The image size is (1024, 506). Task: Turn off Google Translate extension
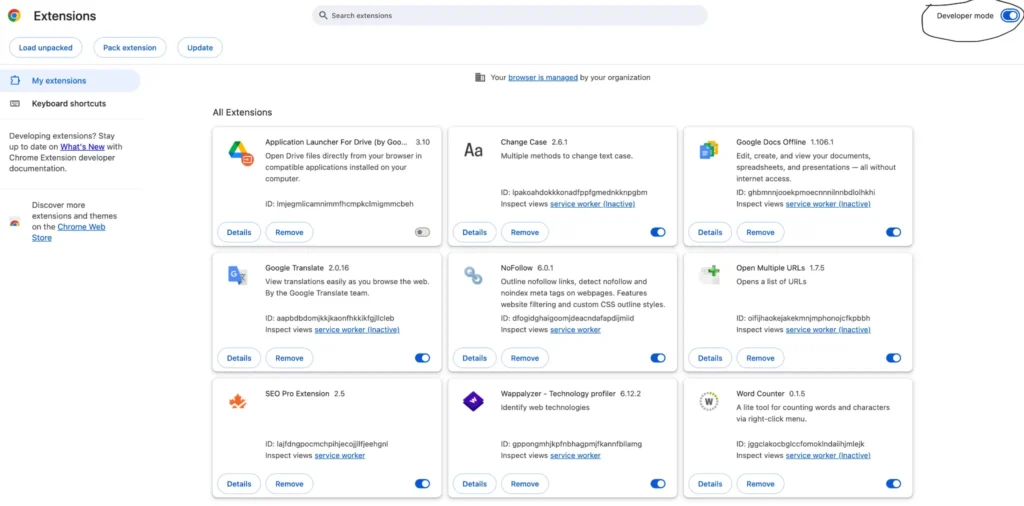[x=423, y=358]
